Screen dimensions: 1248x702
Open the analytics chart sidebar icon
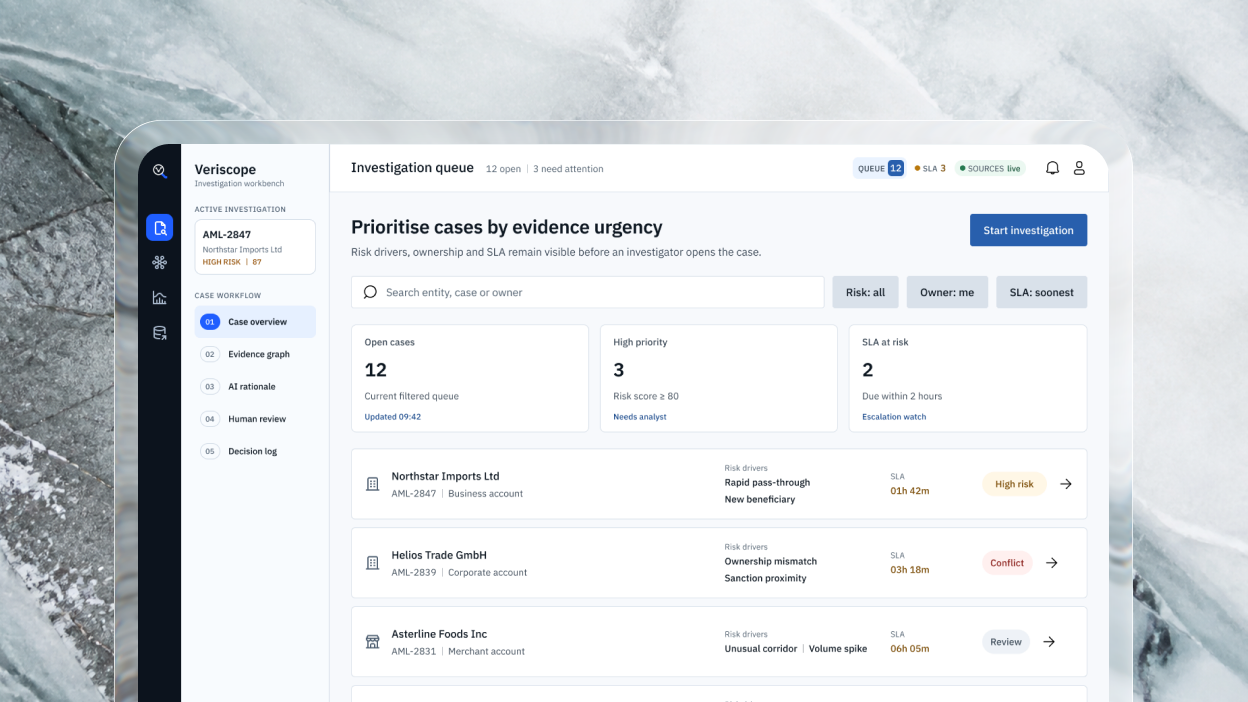click(x=159, y=298)
